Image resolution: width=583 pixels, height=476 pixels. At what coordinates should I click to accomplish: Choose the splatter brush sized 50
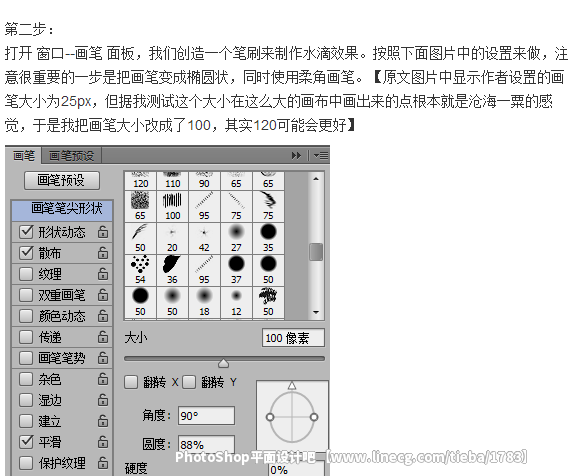pyautogui.click(x=268, y=302)
